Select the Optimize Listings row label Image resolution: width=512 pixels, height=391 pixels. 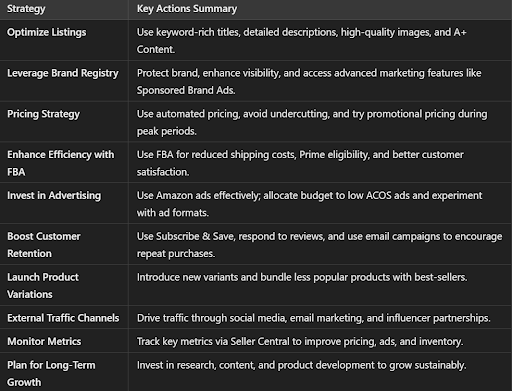[x=47, y=32]
